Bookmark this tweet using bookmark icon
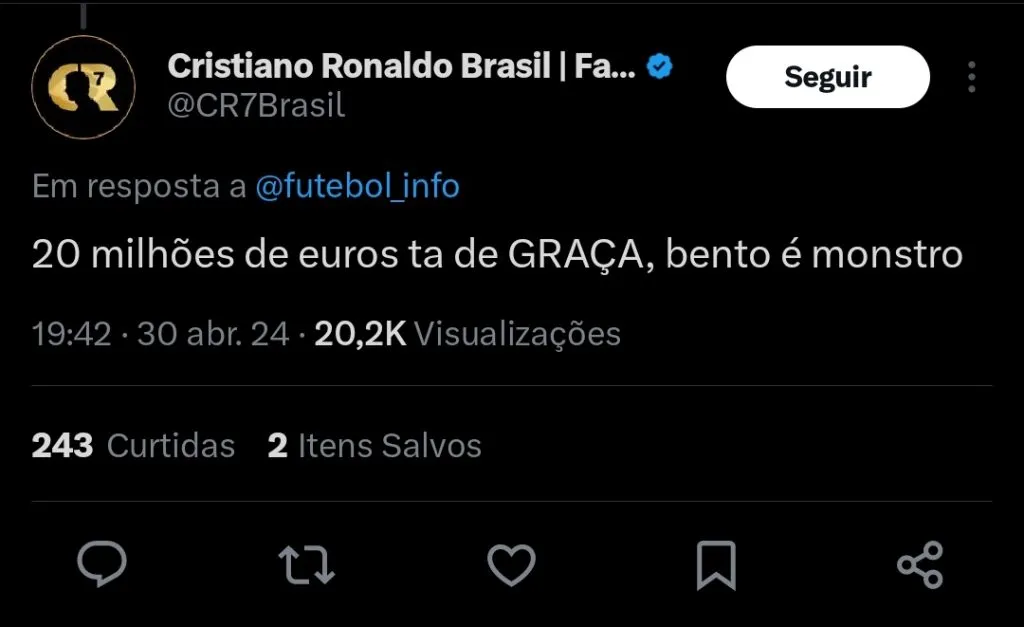The image size is (1024, 627). coord(715,565)
